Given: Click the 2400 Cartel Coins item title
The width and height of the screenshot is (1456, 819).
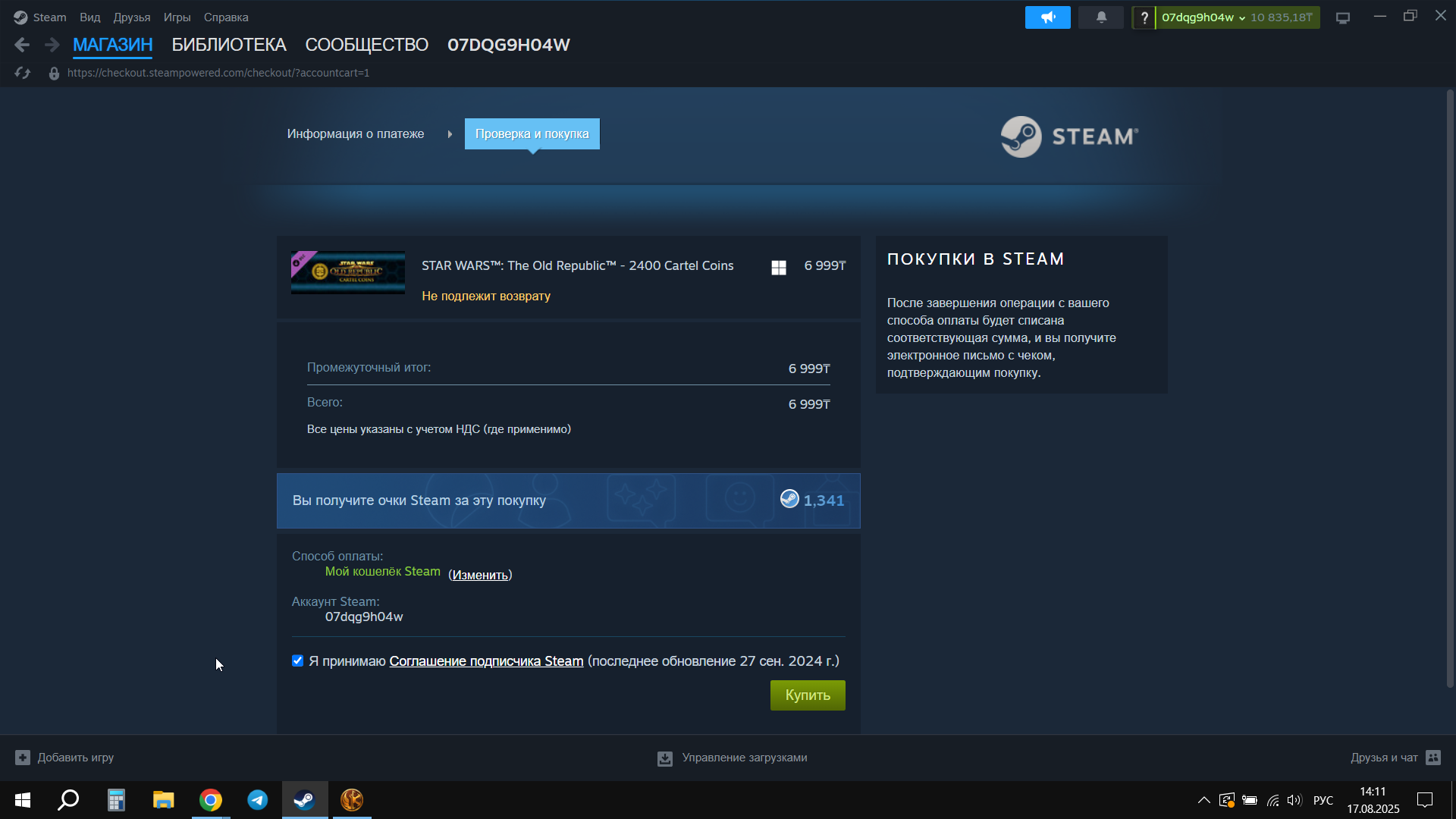Looking at the screenshot, I should click(578, 265).
